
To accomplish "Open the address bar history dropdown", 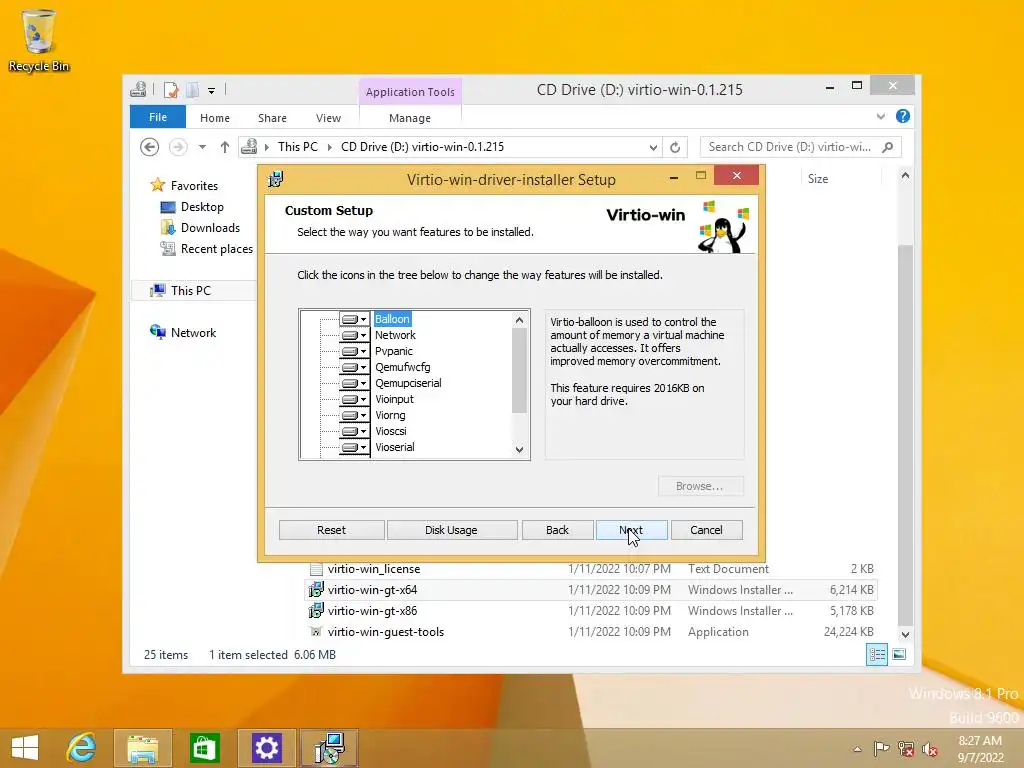I will point(653,148).
